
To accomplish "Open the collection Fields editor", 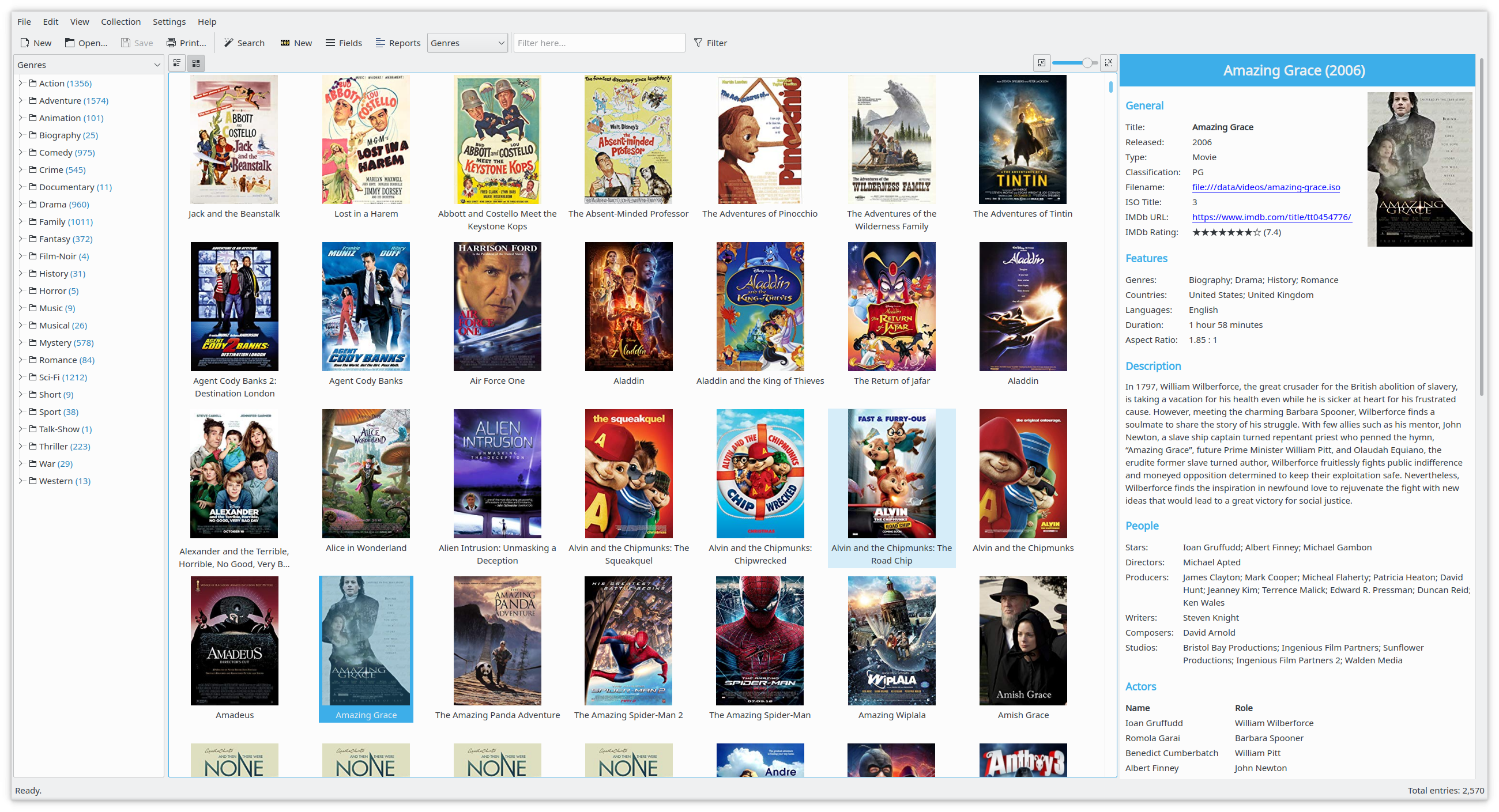I will (x=344, y=43).
